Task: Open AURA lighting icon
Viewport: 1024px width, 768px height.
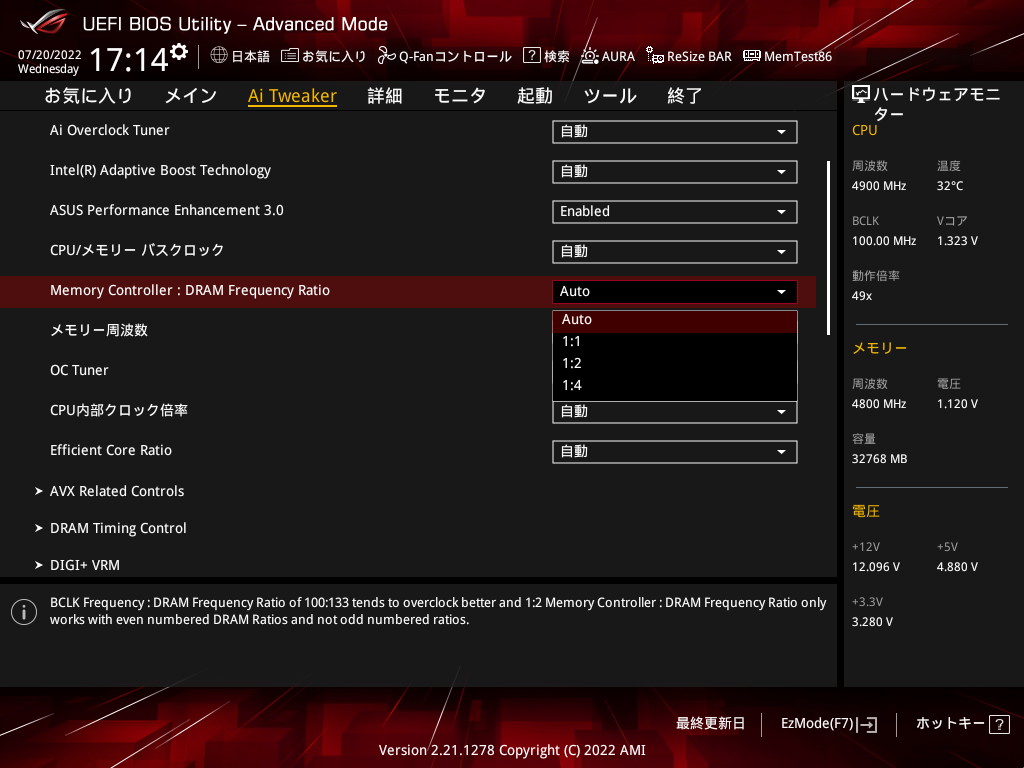Action: tap(590, 56)
